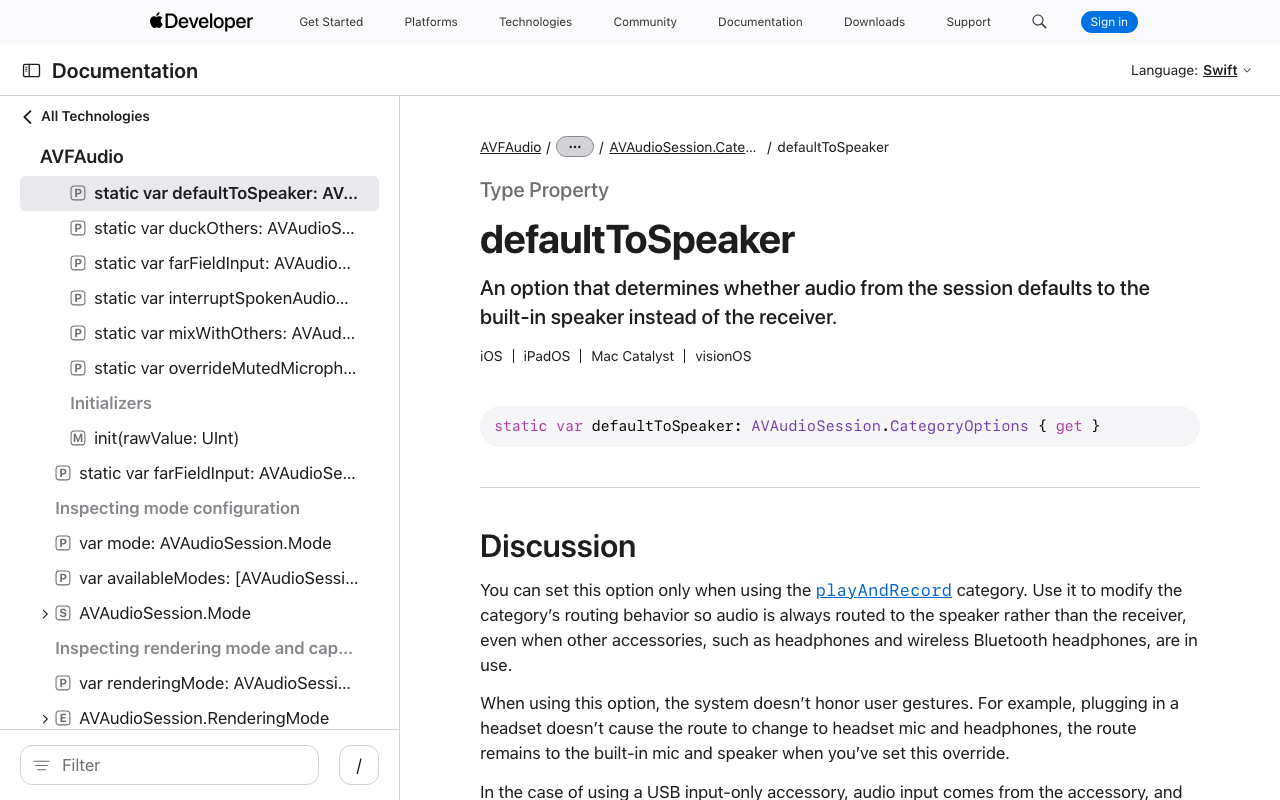Click the P icon beside var availableModes
Image resolution: width=1280 pixels, height=800 pixels.
click(x=62, y=578)
